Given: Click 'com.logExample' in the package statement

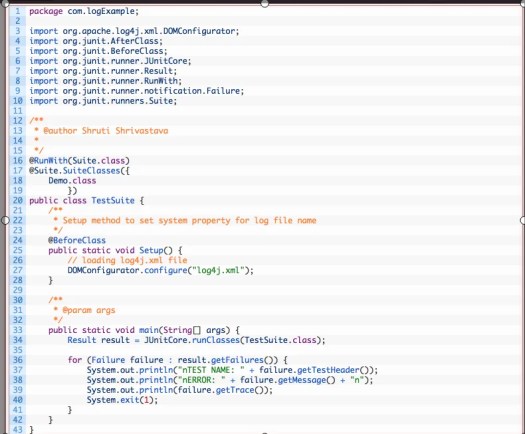Looking at the screenshot, I should [102, 11].
